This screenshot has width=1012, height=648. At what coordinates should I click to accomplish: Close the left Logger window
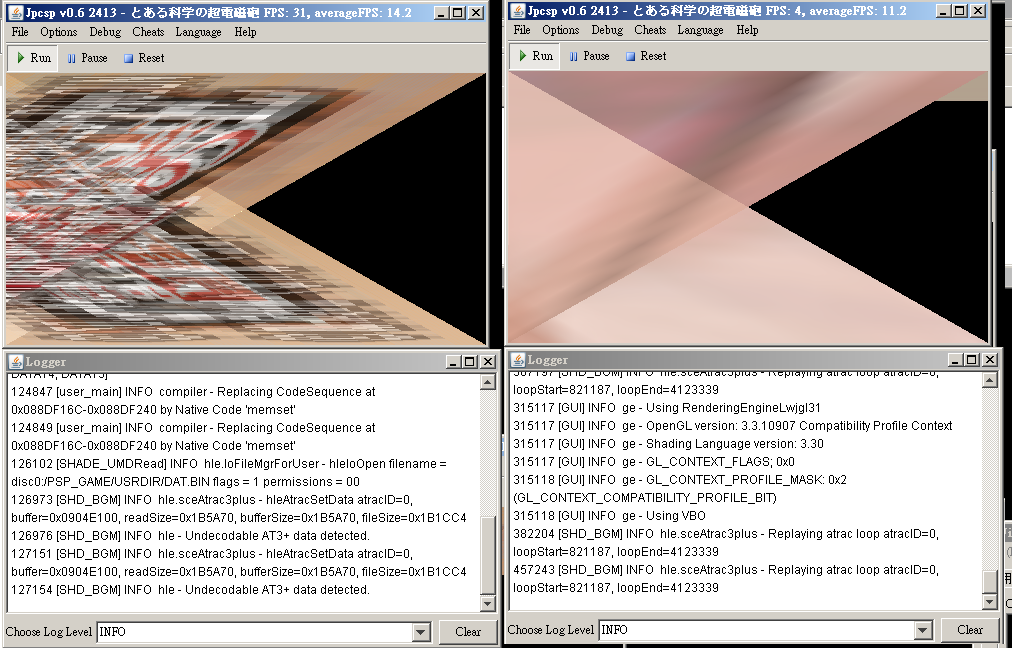488,361
